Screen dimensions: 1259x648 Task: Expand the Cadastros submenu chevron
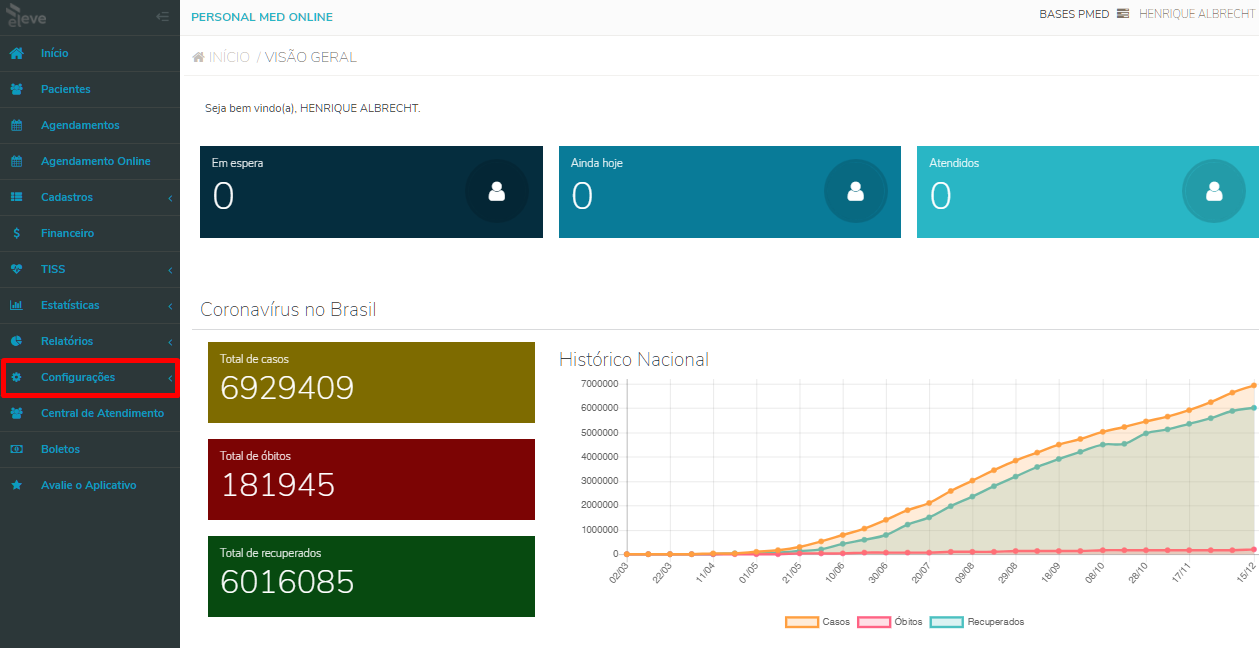(170, 198)
